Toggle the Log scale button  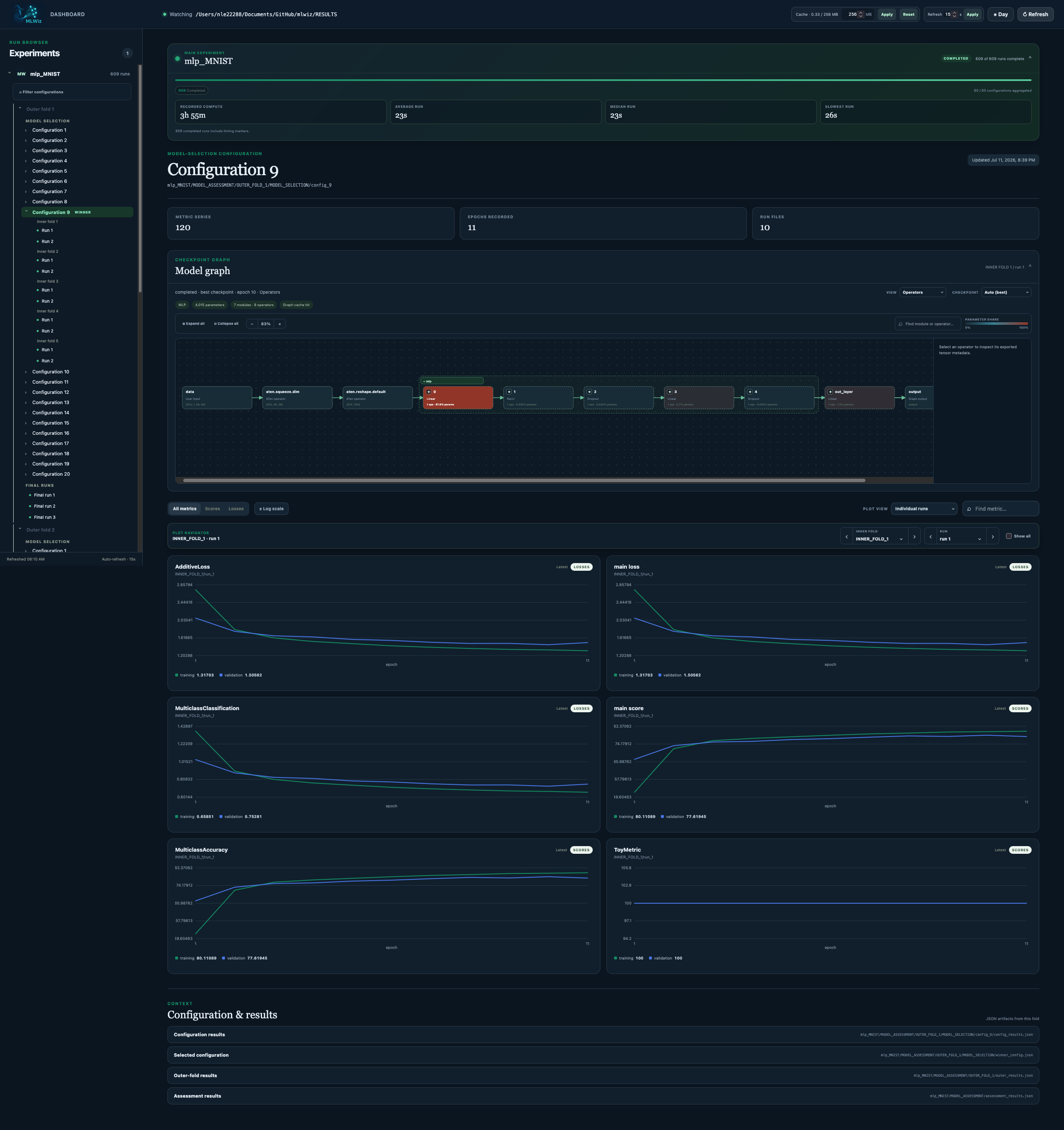[x=271, y=509]
